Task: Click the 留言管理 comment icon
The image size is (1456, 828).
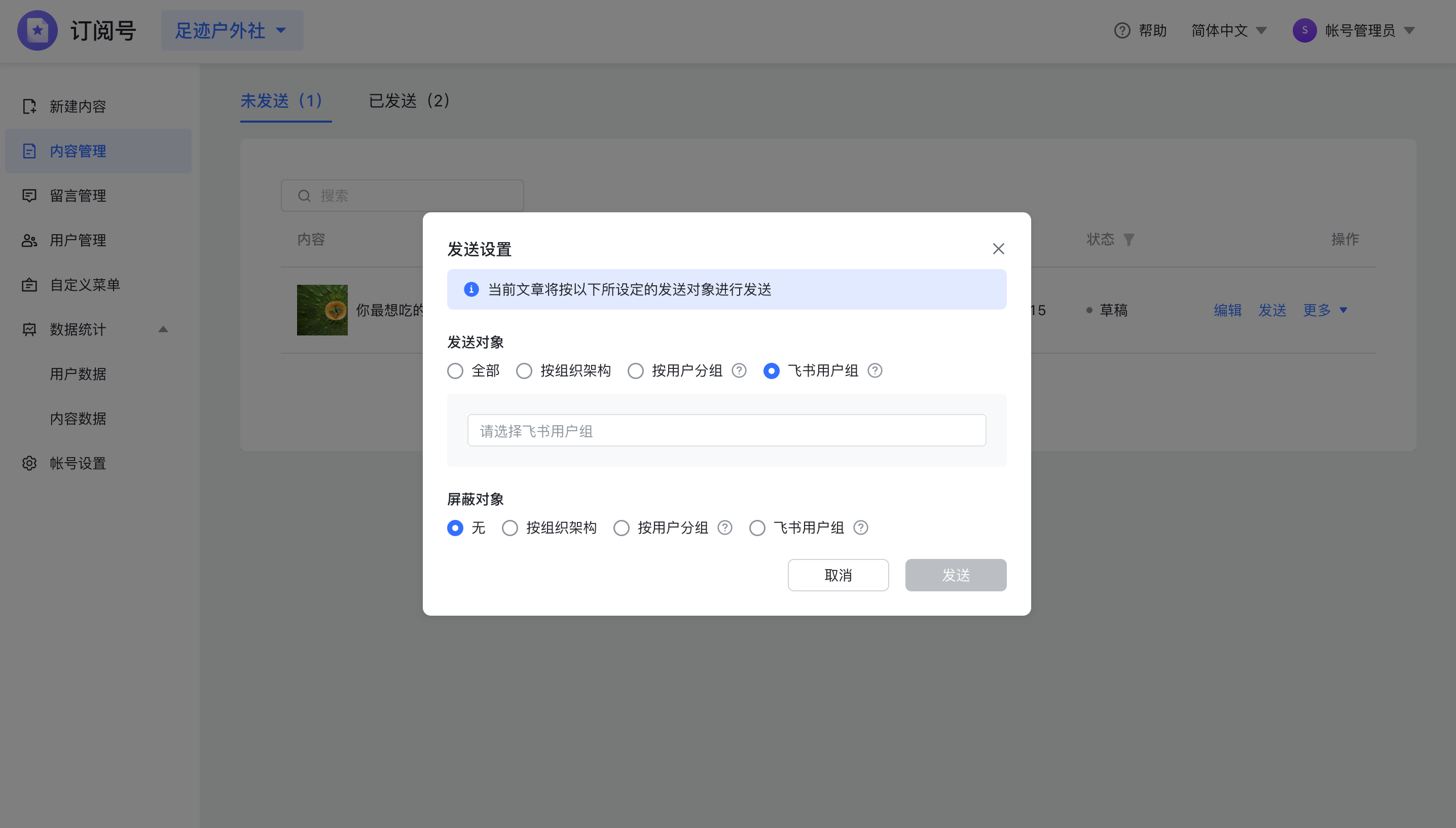Action: coord(29,196)
